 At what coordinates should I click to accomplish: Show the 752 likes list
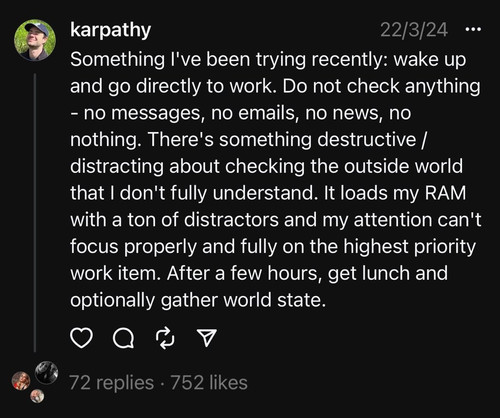coord(209,382)
